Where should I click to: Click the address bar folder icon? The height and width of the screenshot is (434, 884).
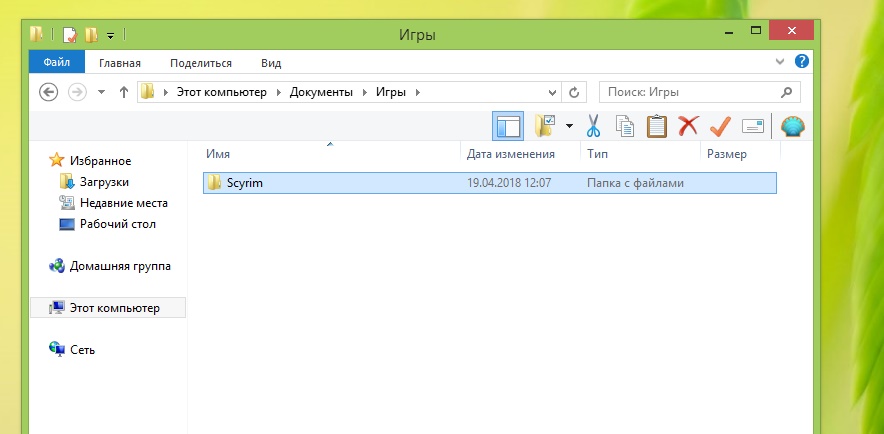click(147, 91)
